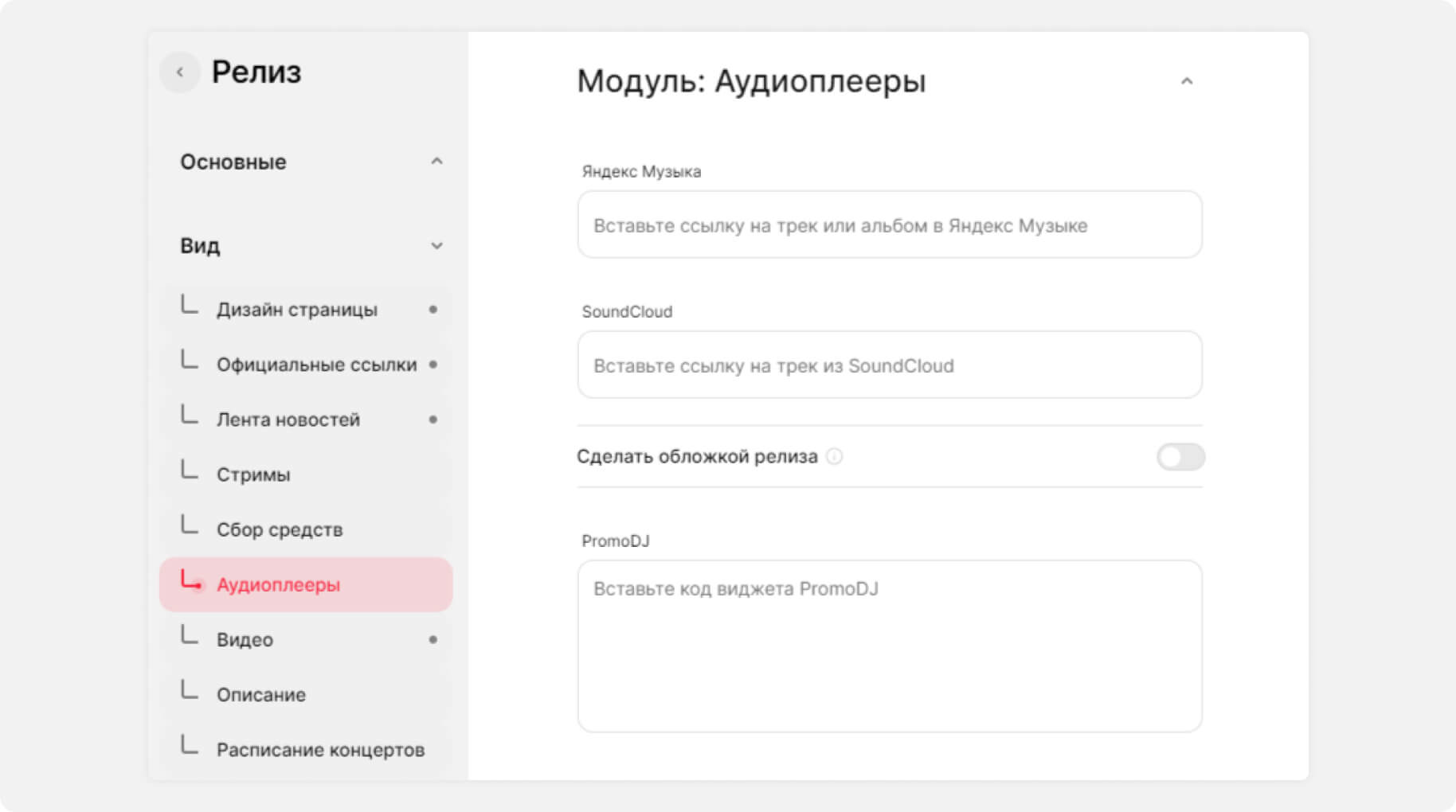1456x812 pixels.
Task: Click the status dot next to Официальные ссылки
Action: click(433, 365)
